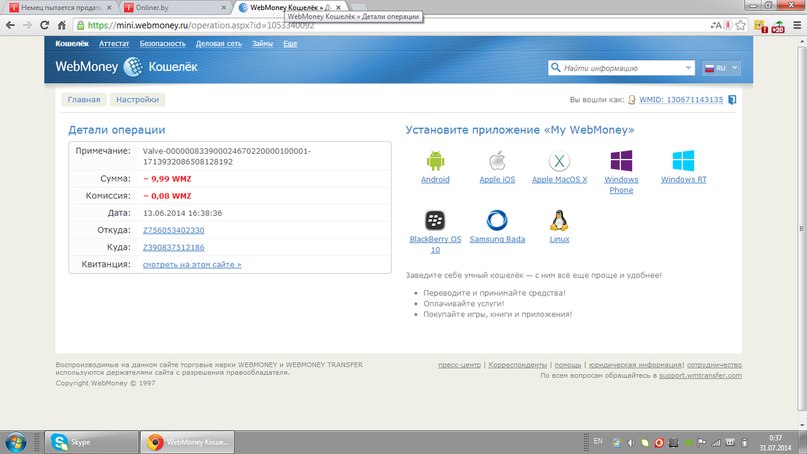Click the logout door icon next to WMID
Screen dimensions: 807x454
[x=732, y=99]
